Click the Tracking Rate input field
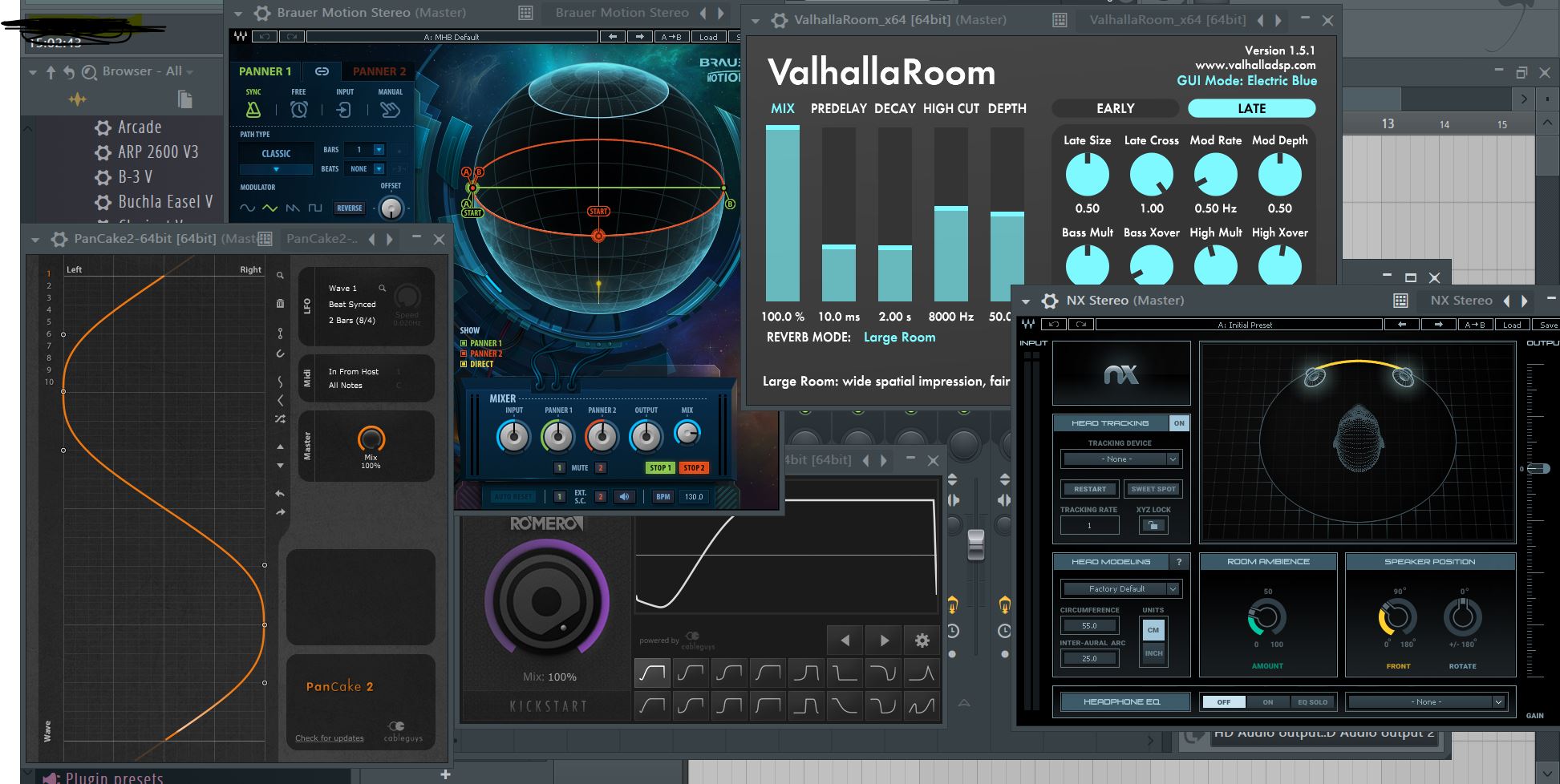This screenshot has width=1560, height=784. point(1089,525)
